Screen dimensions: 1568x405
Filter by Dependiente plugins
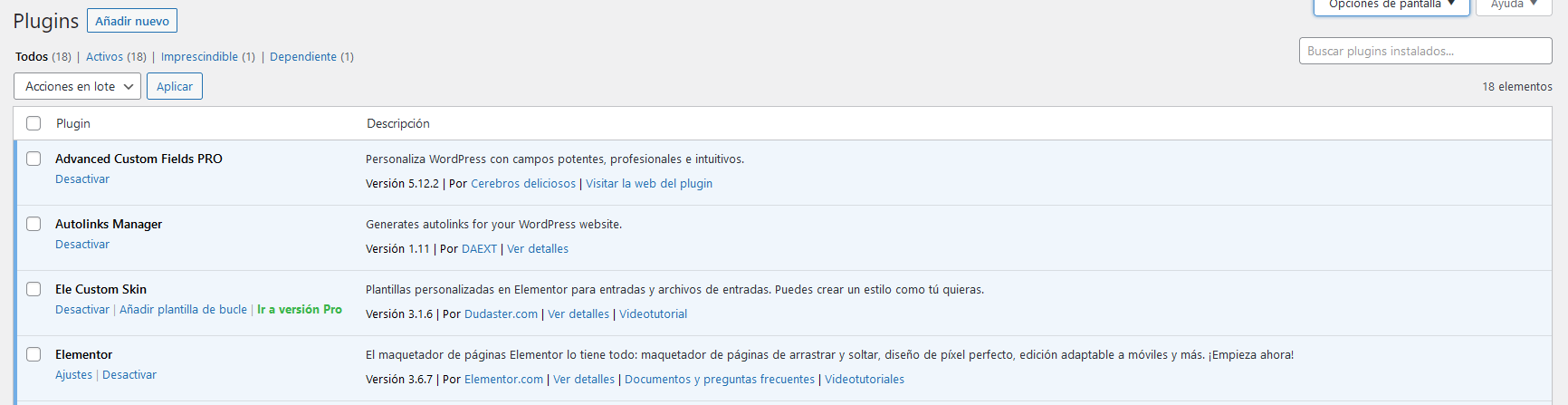click(303, 56)
